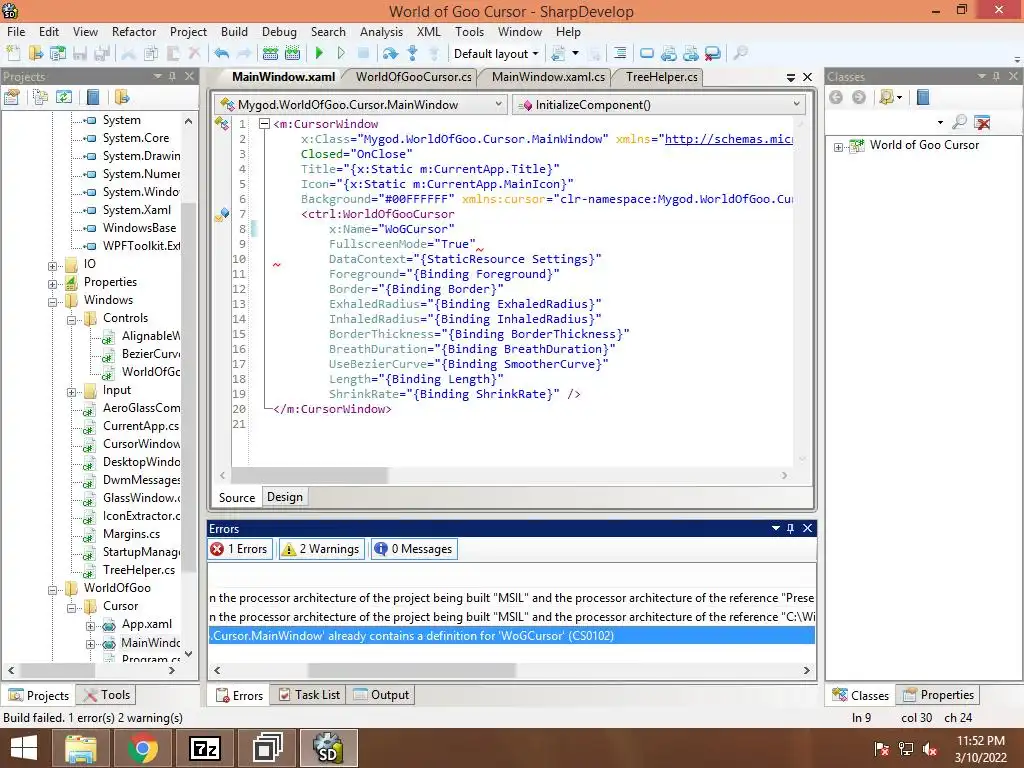
Task: Open Google Chrome from the taskbar
Action: point(142,748)
